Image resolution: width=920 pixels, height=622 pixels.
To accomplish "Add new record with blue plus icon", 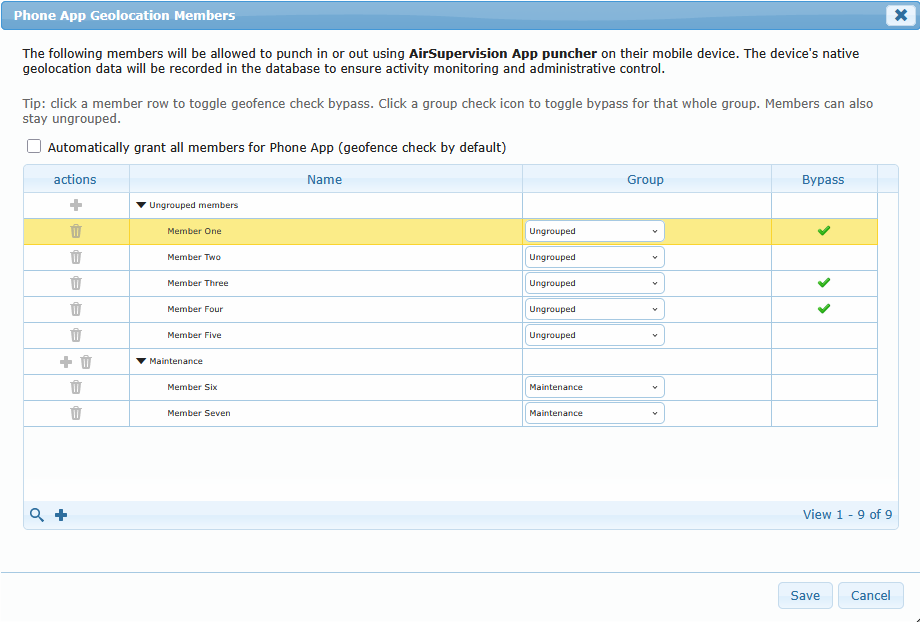I will 61,515.
